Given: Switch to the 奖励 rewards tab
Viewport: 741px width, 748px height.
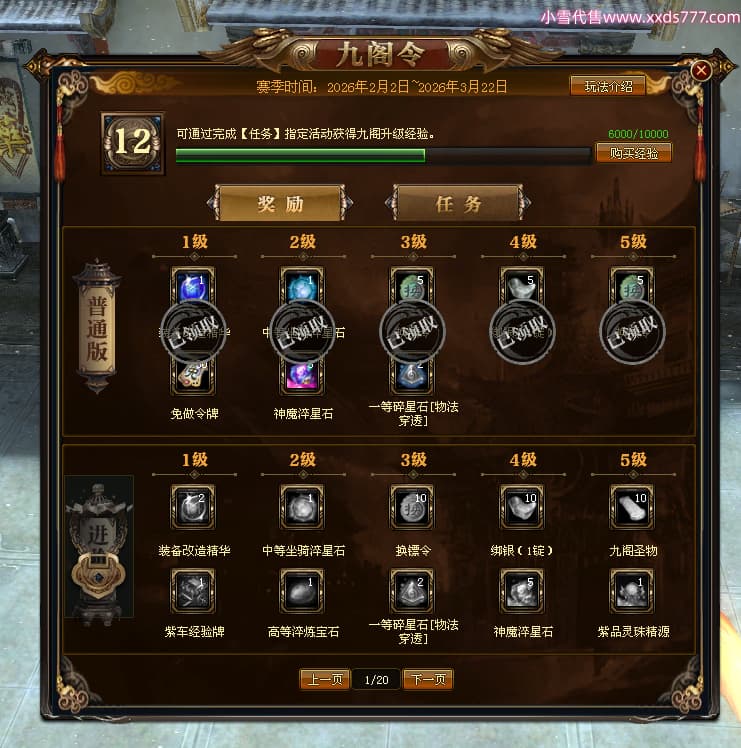Looking at the screenshot, I should tap(280, 203).
